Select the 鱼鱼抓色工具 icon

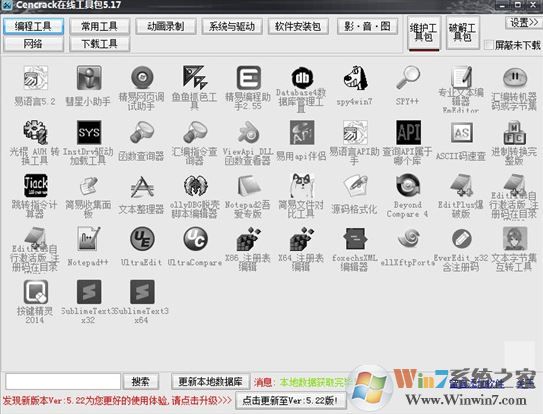point(195,78)
